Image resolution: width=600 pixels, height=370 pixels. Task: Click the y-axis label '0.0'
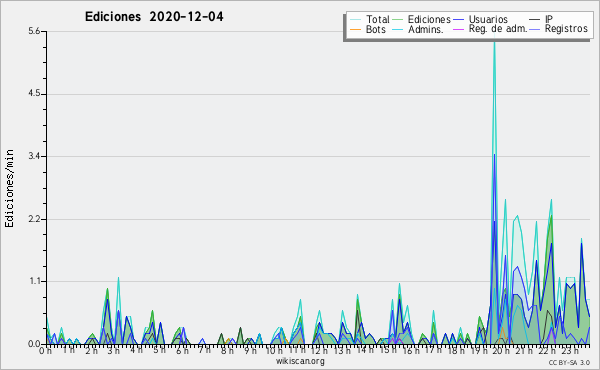[x=34, y=344]
